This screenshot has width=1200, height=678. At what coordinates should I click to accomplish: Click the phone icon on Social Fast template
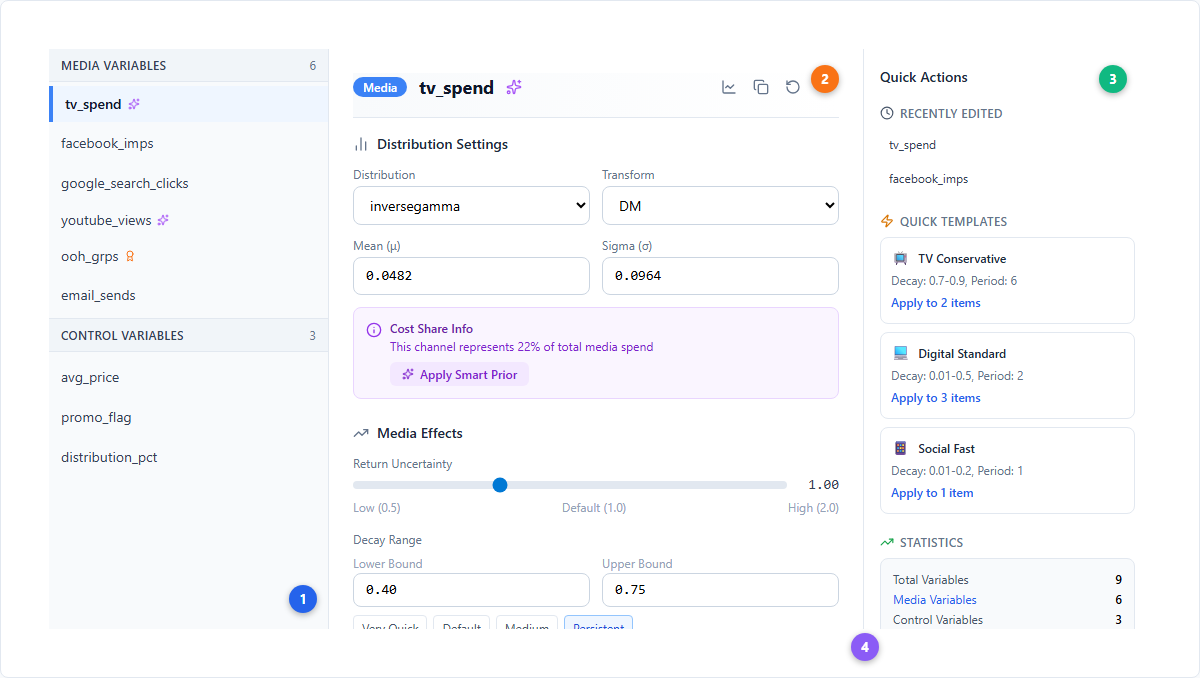click(x=901, y=449)
